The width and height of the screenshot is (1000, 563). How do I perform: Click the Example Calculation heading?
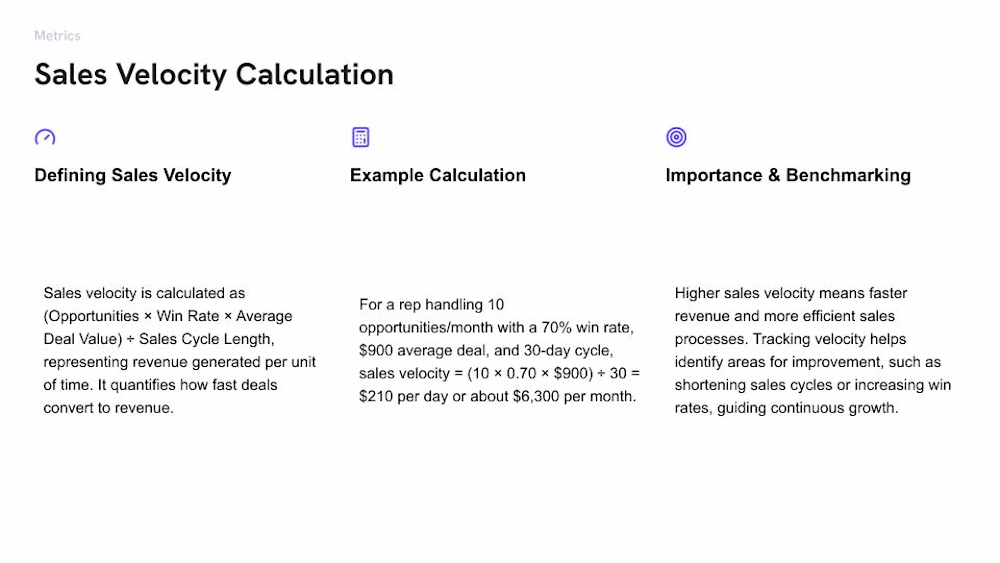tap(438, 175)
